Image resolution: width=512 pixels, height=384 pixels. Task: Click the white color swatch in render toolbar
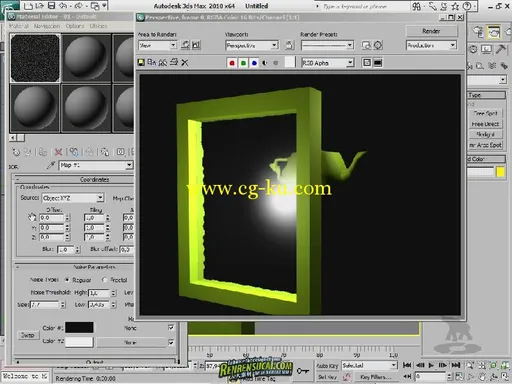(290, 62)
